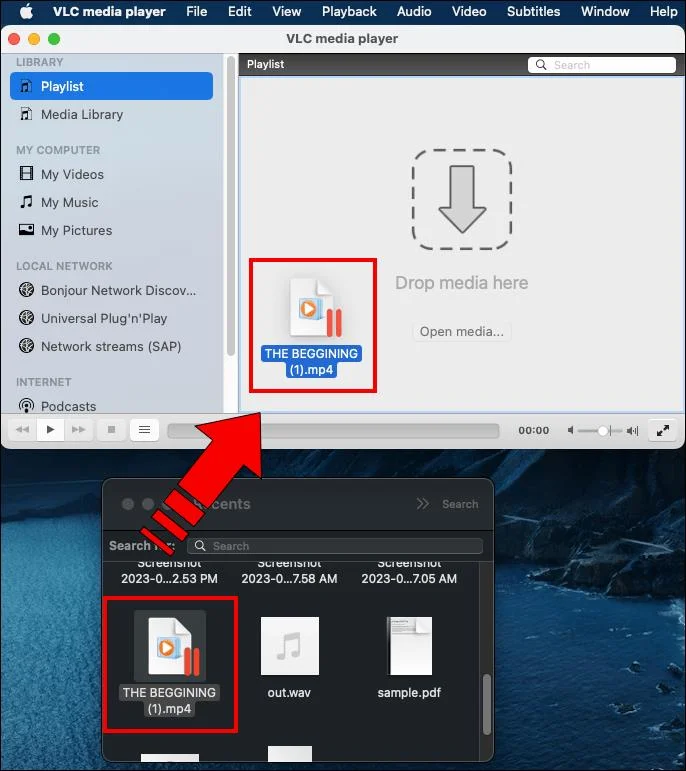
Task: Click the magnifier icon in Finder search
Action: pyautogui.click(x=200, y=546)
